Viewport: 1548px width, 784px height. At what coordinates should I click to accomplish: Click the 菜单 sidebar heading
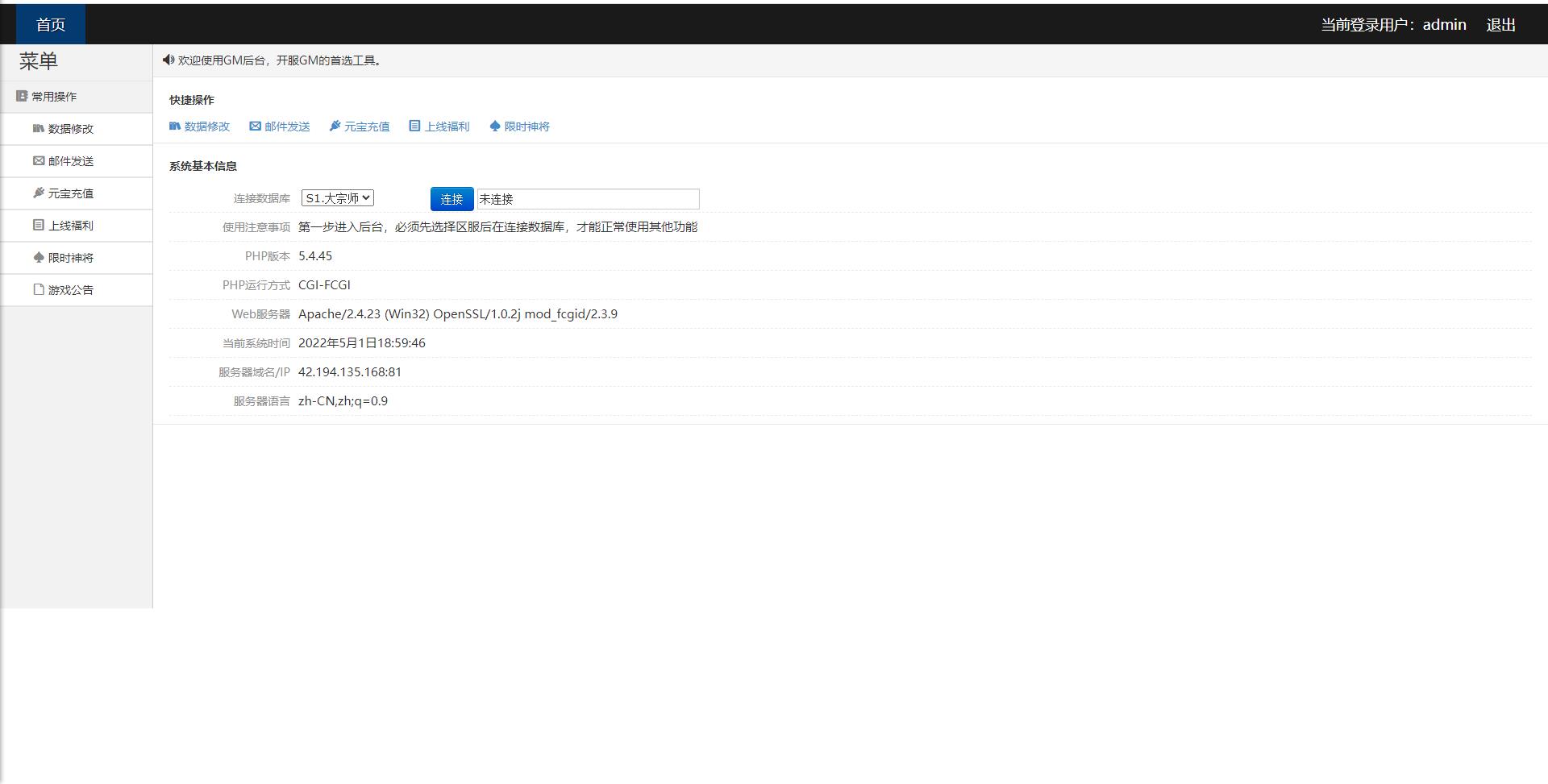[39, 61]
